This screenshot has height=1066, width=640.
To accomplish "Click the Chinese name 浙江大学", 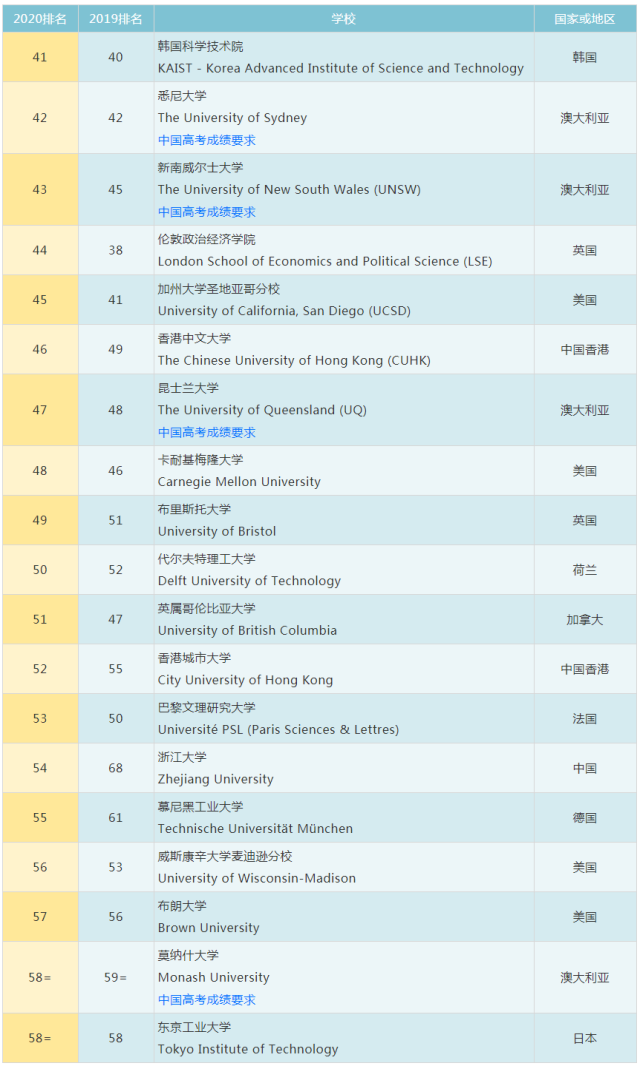I will pos(182,757).
